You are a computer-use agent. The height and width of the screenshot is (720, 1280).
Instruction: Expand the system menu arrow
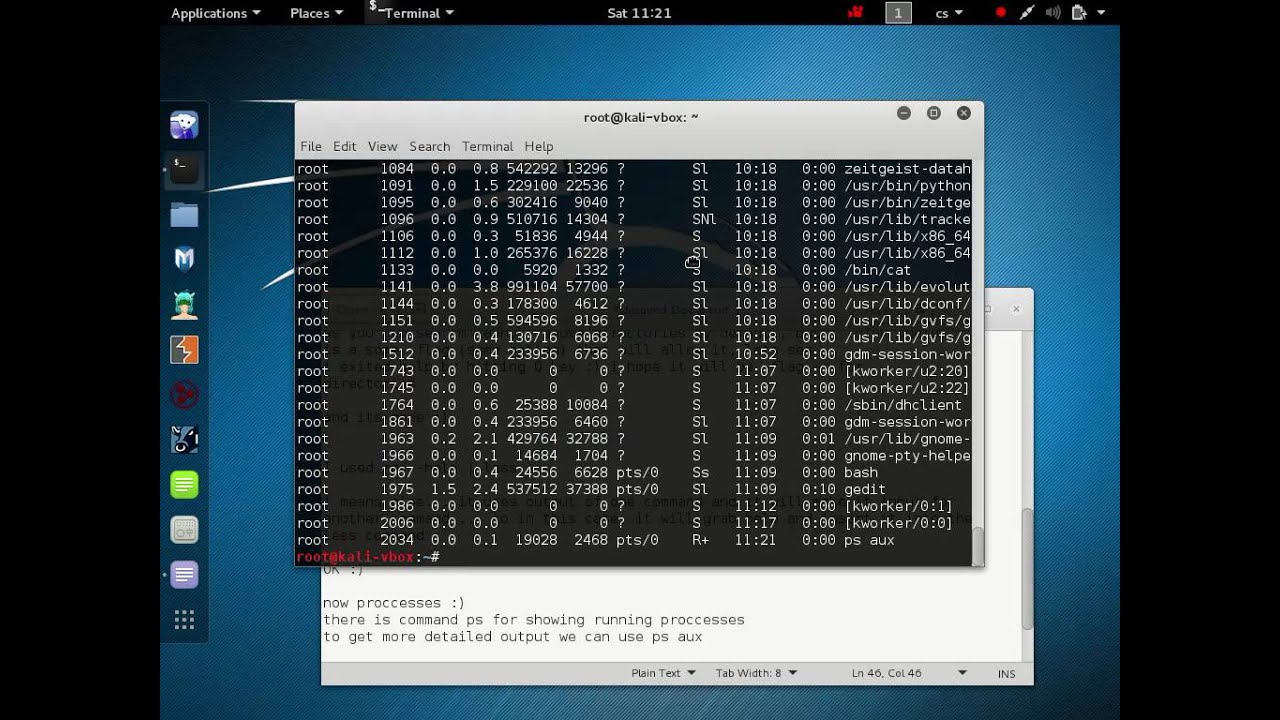click(1101, 13)
